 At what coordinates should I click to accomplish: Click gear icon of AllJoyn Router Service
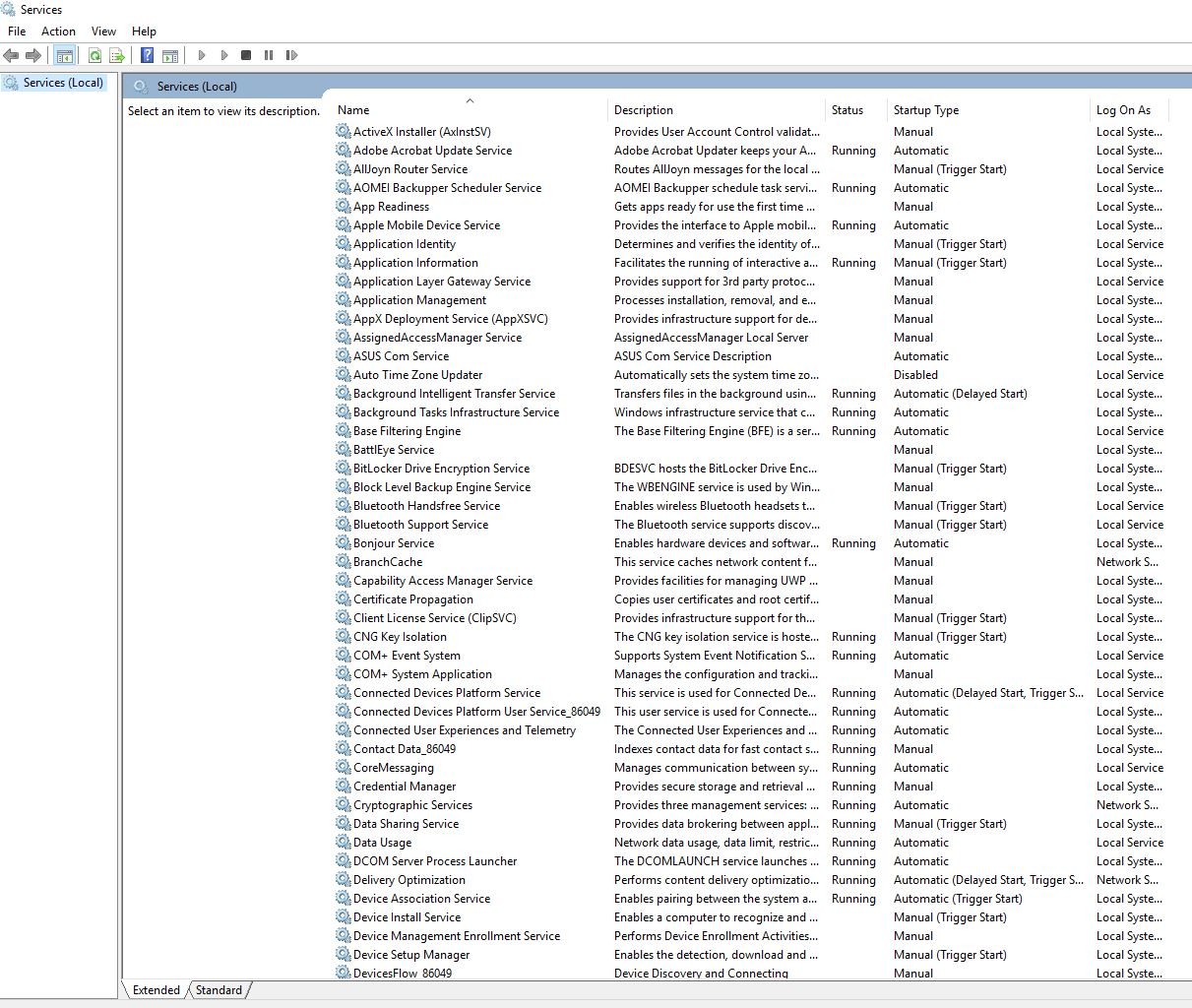tap(343, 168)
